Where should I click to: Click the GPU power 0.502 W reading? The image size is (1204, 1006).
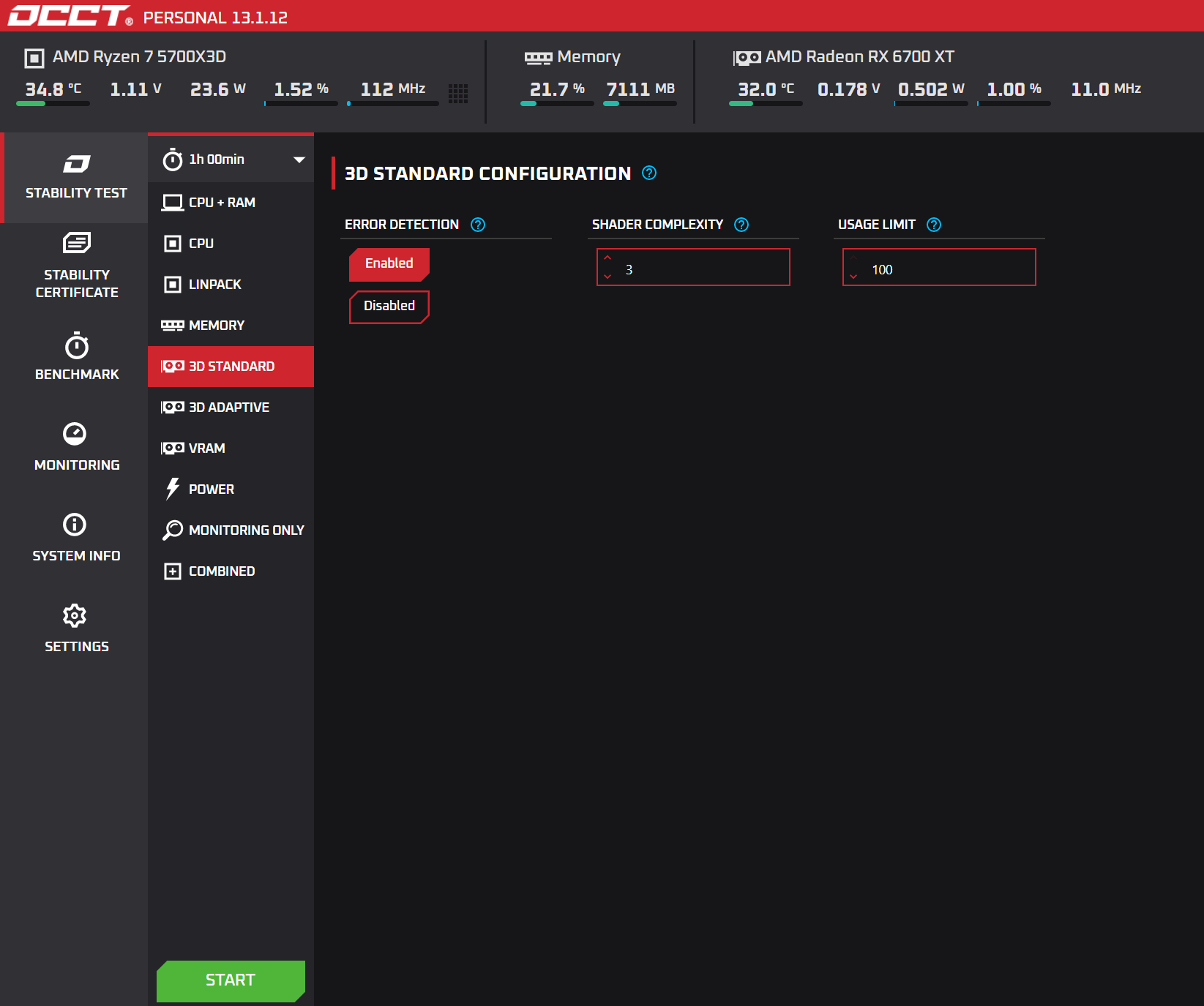[931, 89]
